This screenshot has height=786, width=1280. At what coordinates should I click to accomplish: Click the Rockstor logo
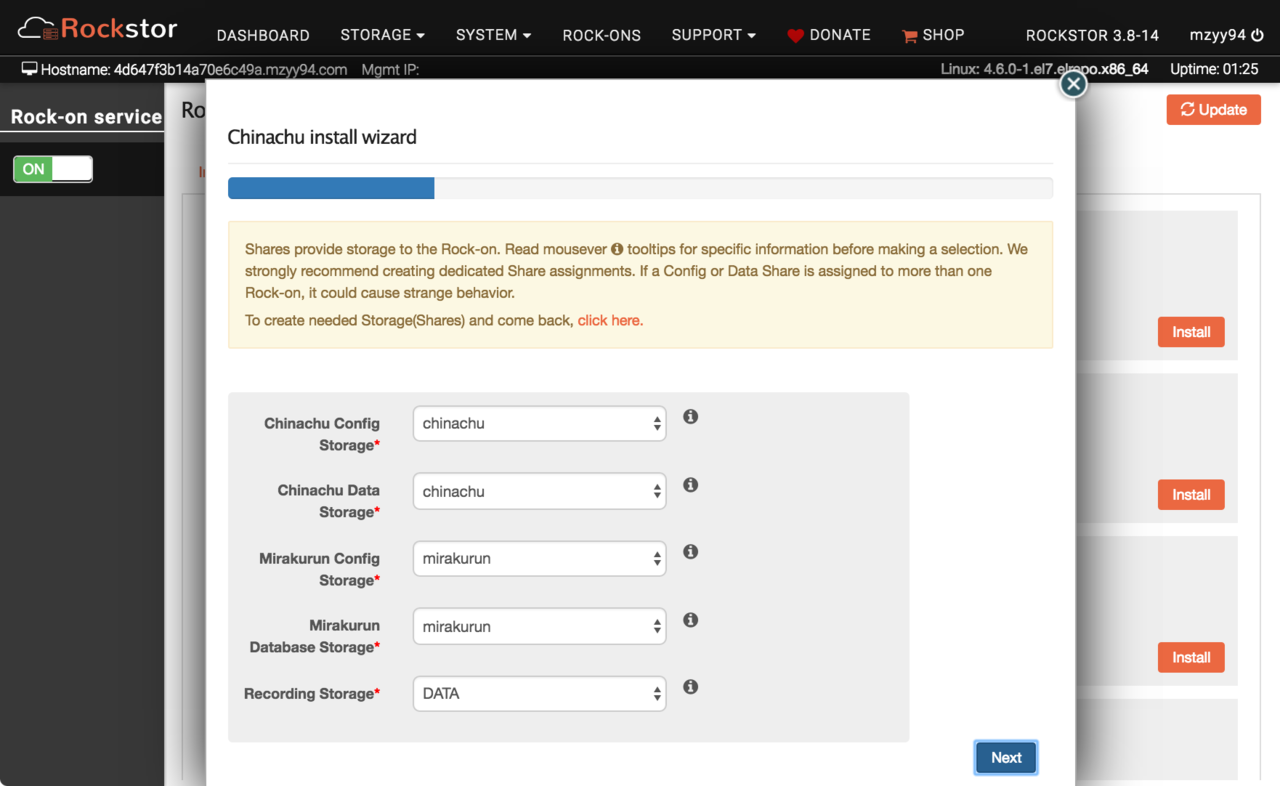(x=97, y=29)
